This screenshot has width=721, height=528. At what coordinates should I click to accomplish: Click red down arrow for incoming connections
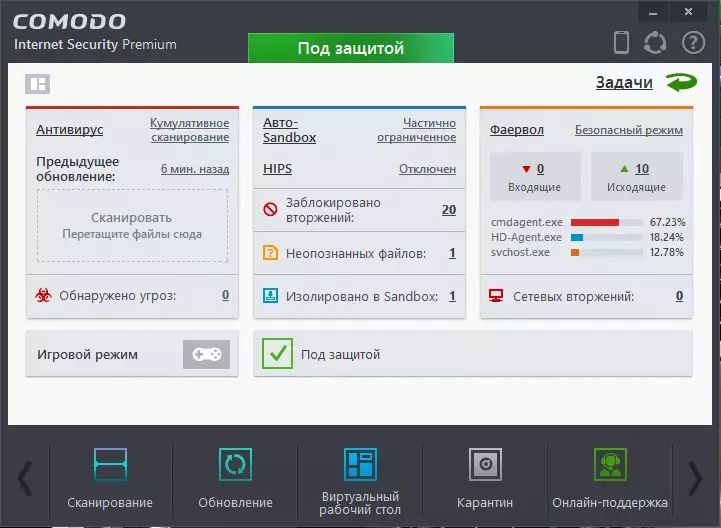526,169
